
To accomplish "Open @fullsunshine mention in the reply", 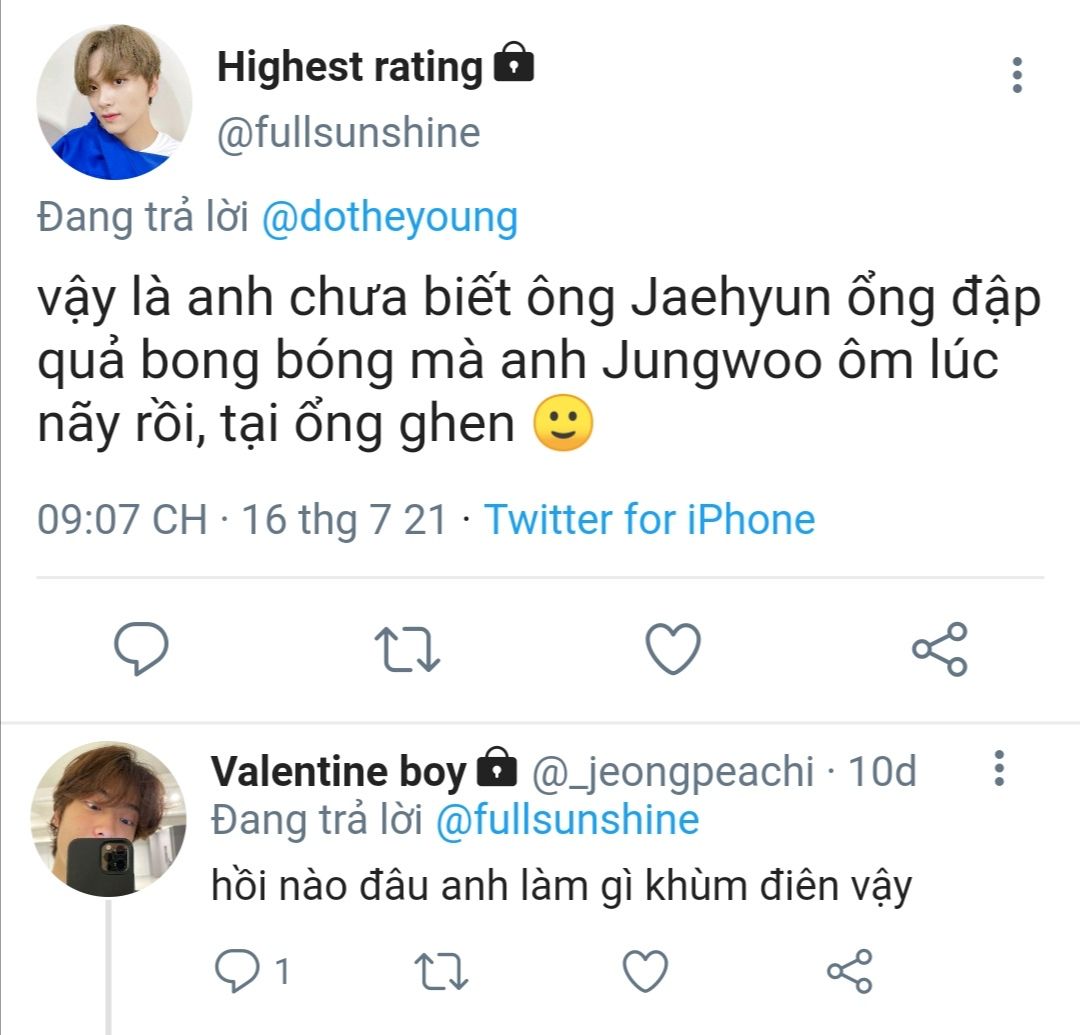I will [567, 820].
